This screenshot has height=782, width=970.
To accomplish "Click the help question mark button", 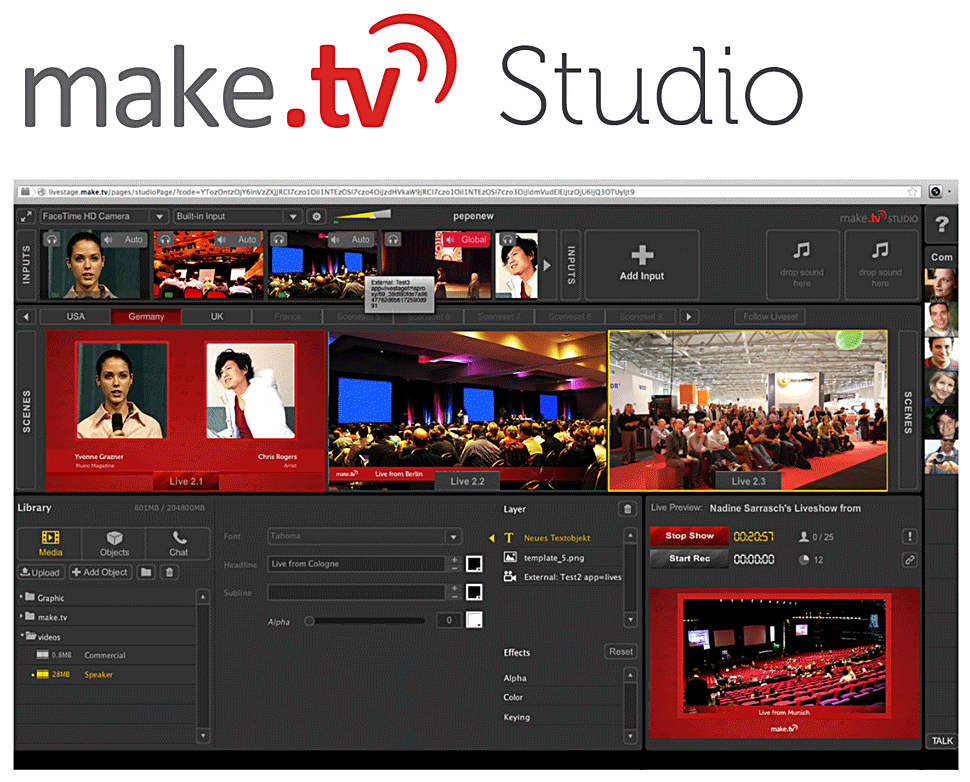I will [x=940, y=224].
